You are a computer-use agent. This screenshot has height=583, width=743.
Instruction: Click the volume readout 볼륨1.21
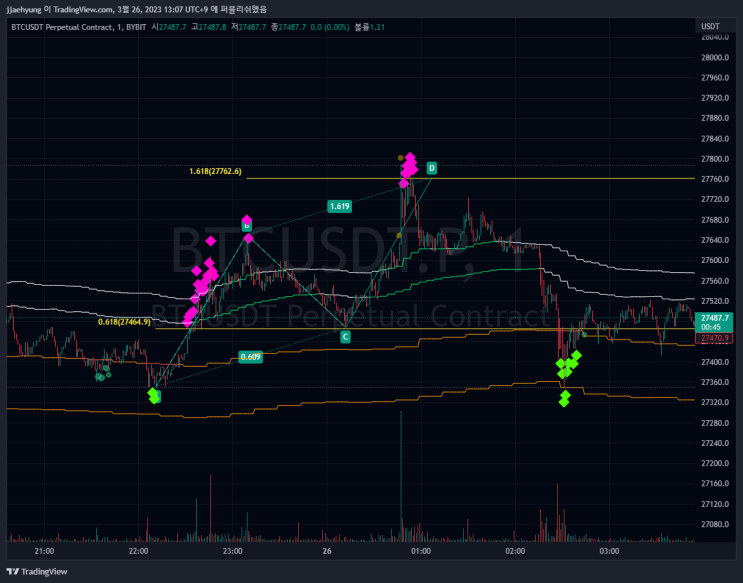point(370,27)
